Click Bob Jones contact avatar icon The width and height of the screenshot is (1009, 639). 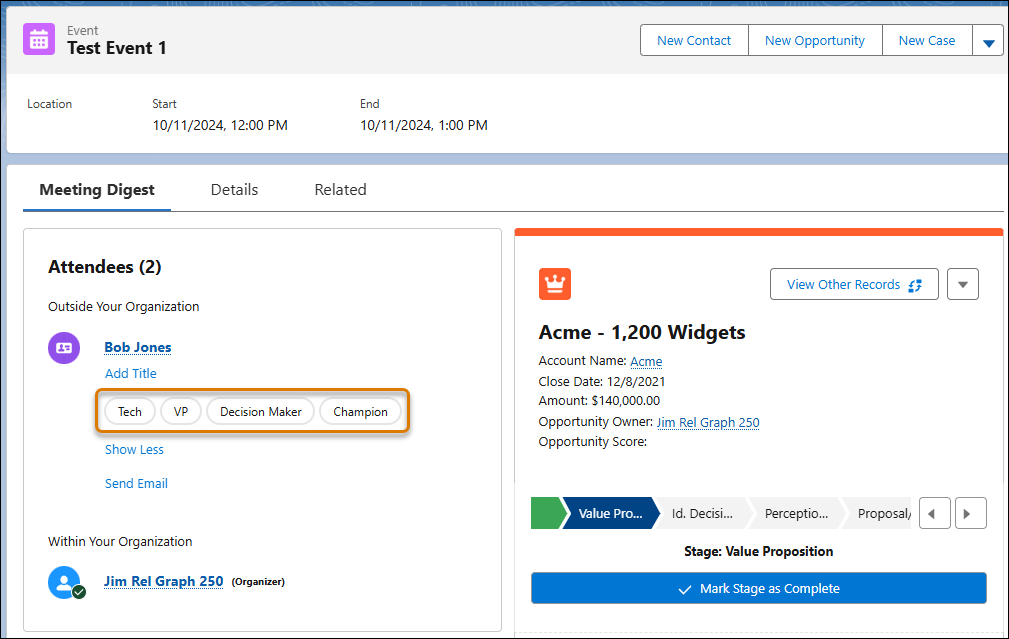point(64,348)
